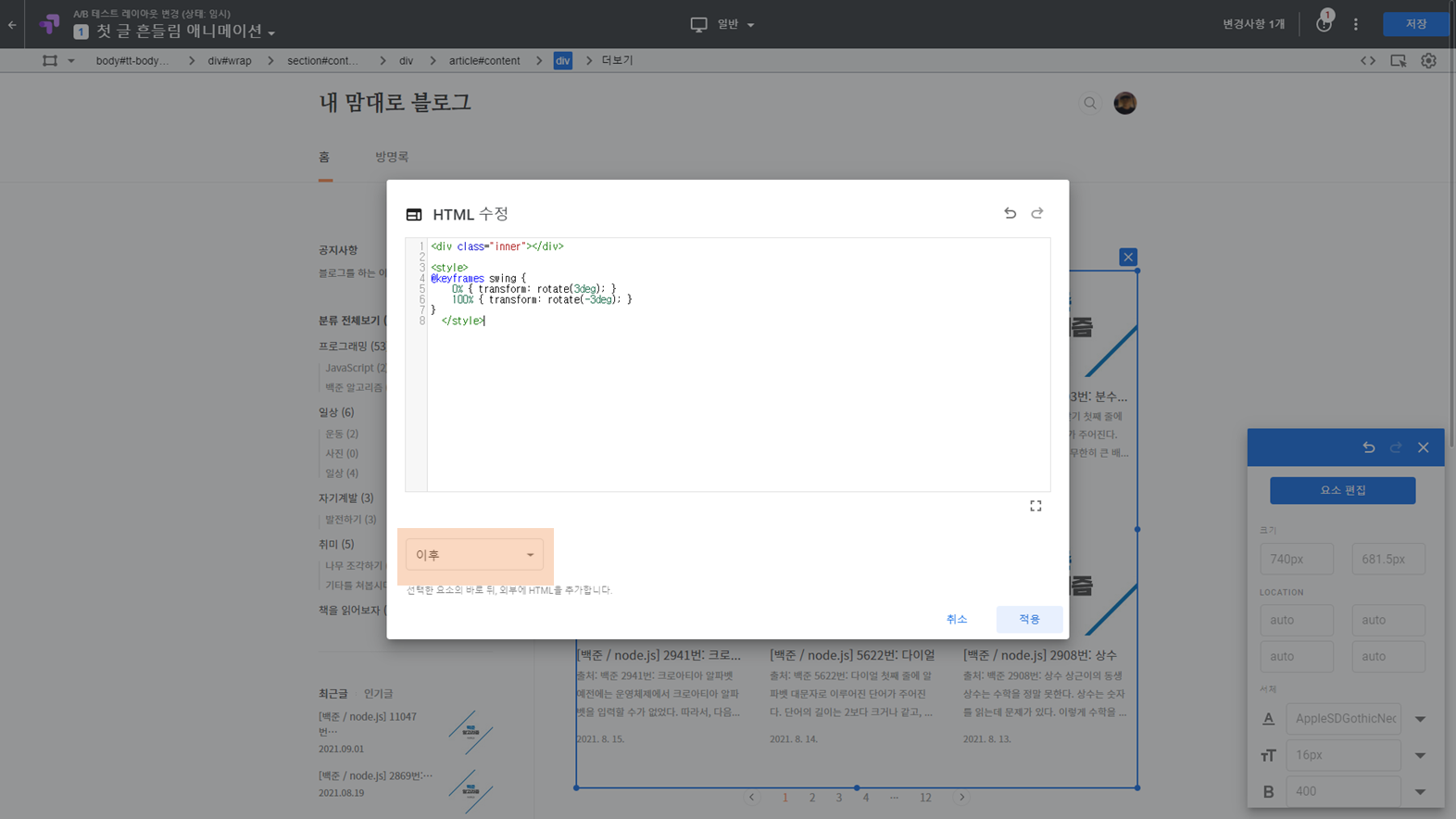Click the Google Optimize logo
The image size is (1456, 819).
[48, 24]
